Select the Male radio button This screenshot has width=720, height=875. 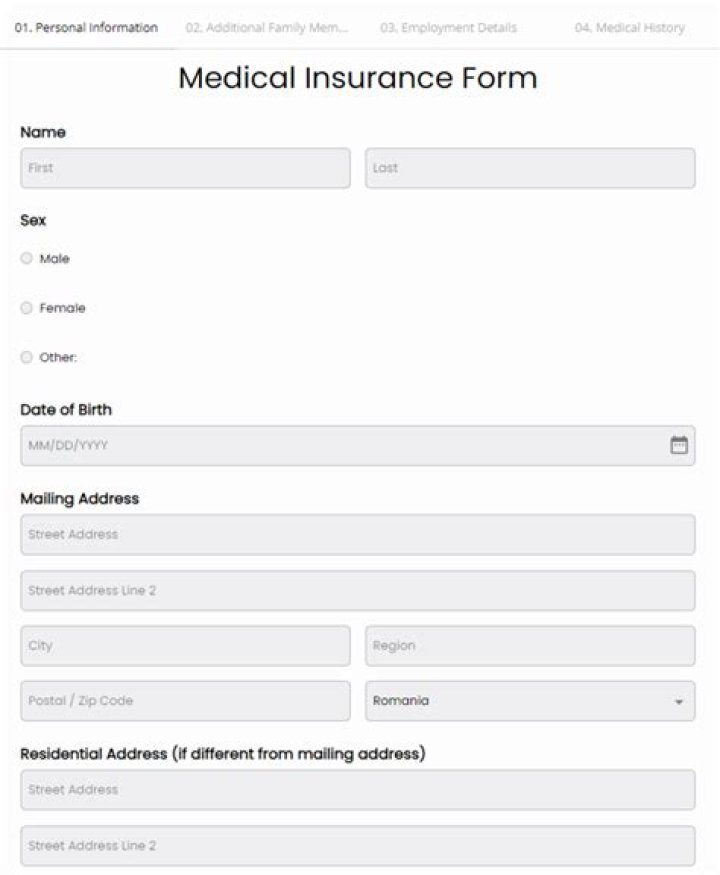tap(26, 258)
